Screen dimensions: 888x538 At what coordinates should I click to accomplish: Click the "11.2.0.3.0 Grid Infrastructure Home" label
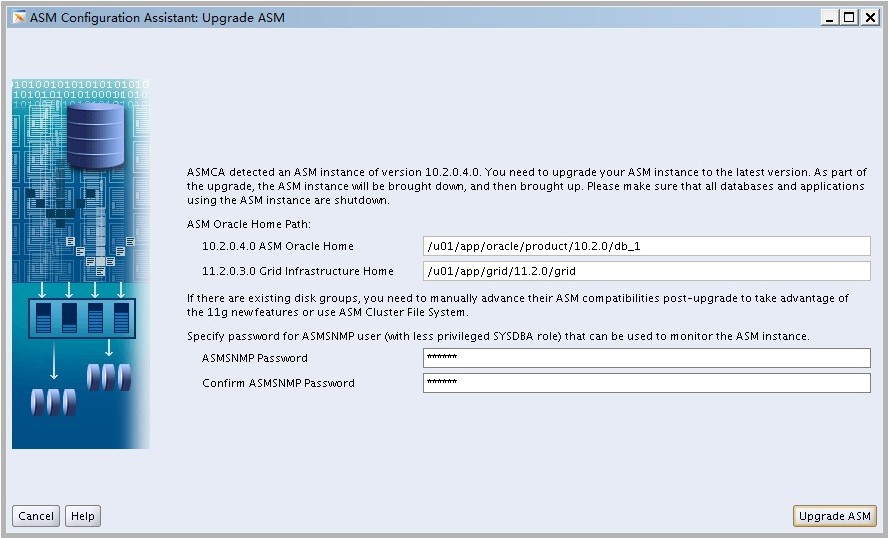pyautogui.click(x=297, y=271)
